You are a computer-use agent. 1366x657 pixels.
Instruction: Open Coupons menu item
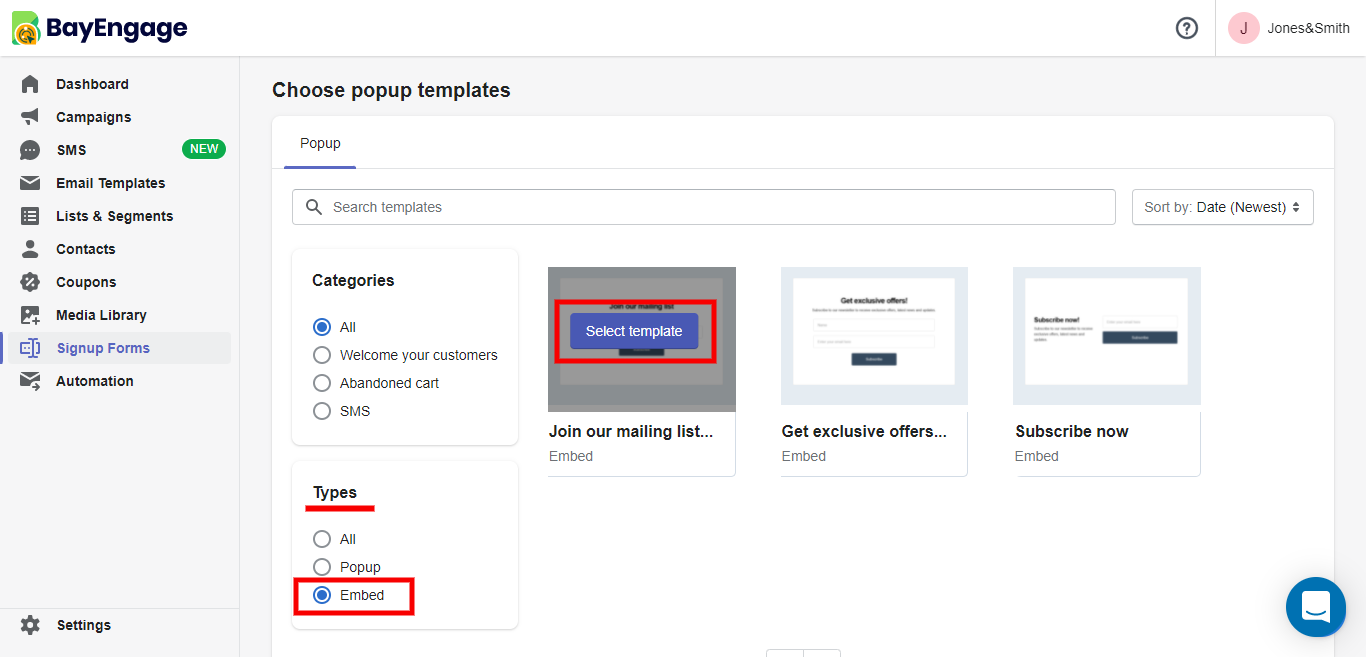point(86,282)
